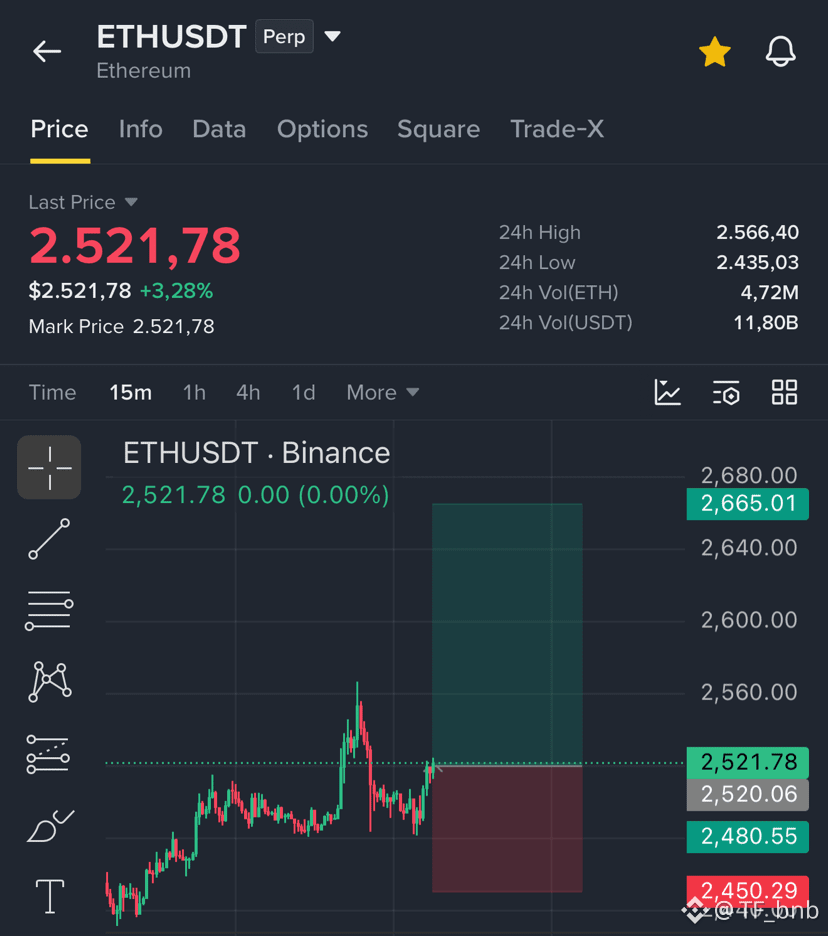Open the Square tab

coord(439,129)
